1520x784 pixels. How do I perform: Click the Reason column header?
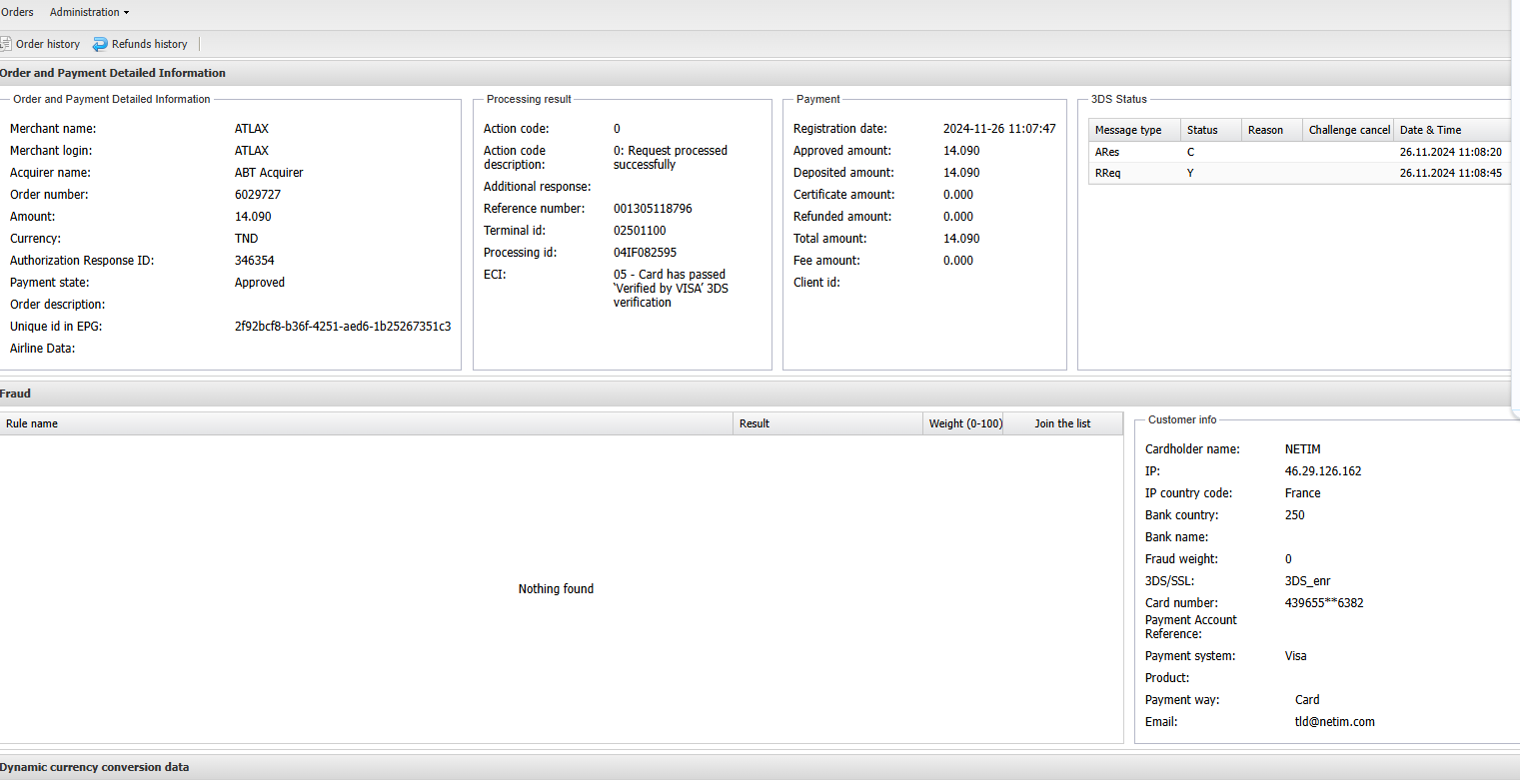[x=1265, y=130]
